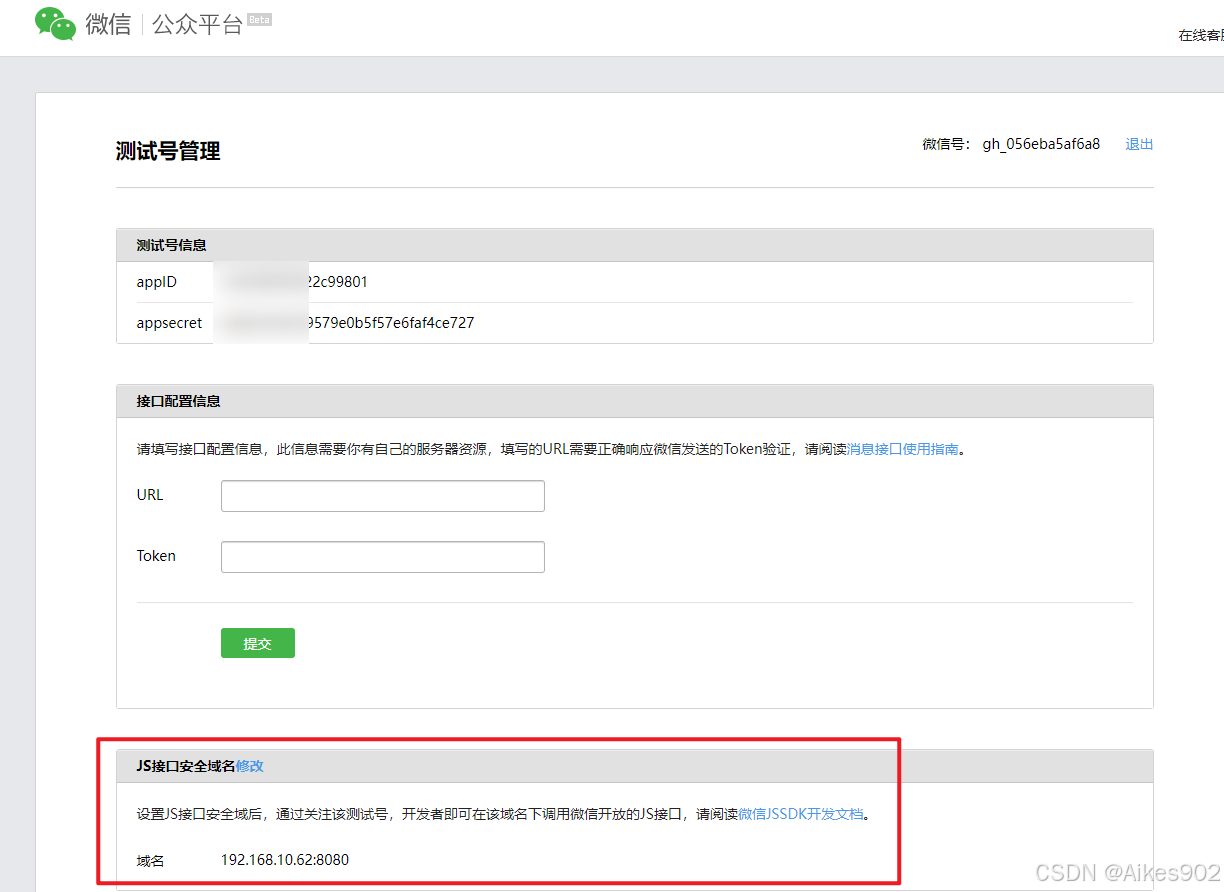The image size is (1224, 892).
Task: Click the 在线客服 link at top right
Action: pyautogui.click(x=1201, y=36)
